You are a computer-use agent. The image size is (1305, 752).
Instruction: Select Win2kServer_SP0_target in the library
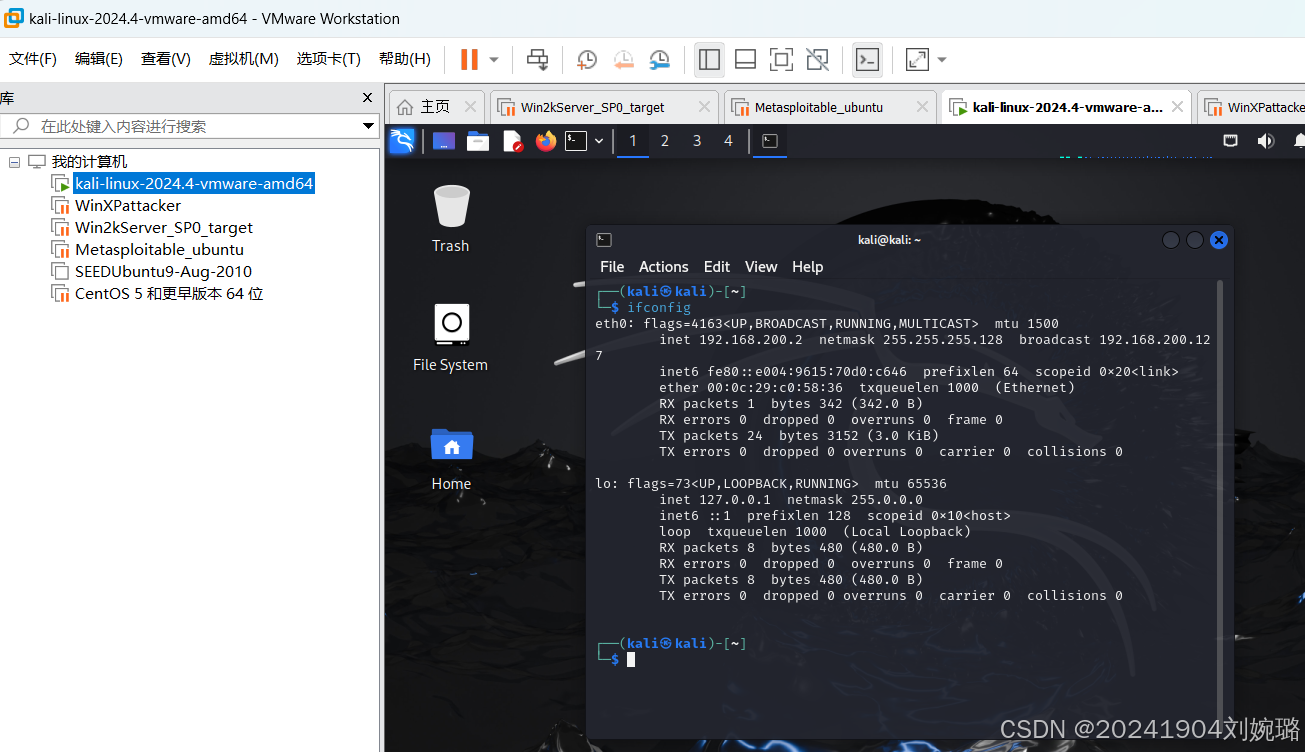(164, 228)
